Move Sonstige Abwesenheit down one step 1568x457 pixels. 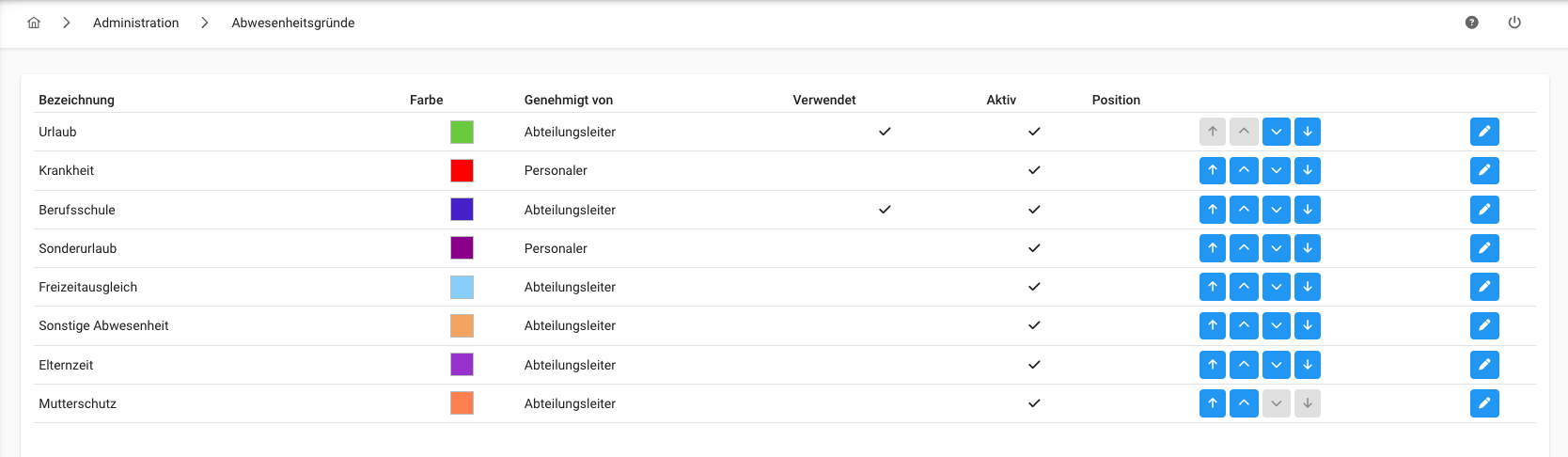click(1276, 325)
